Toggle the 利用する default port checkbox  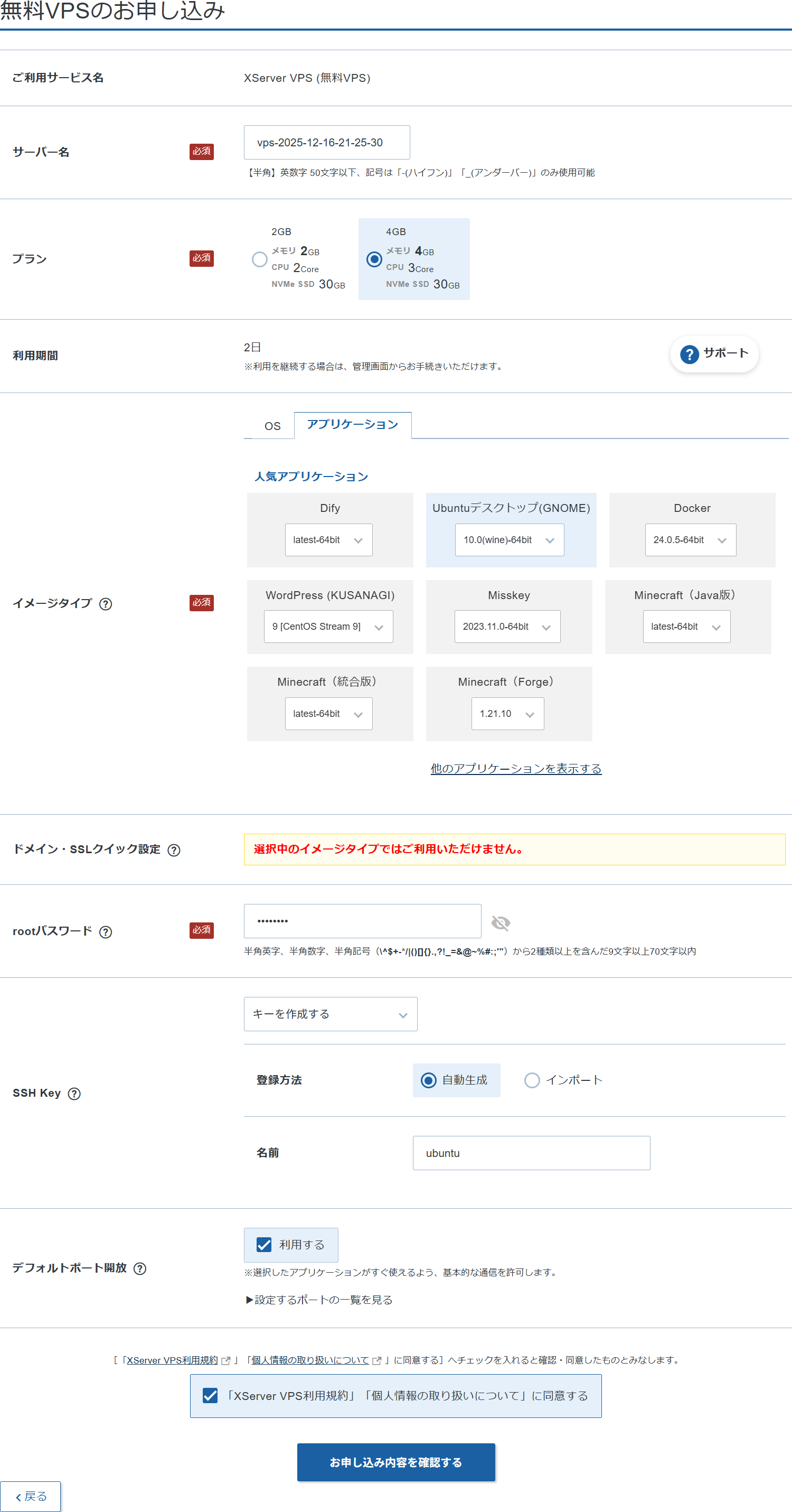(x=264, y=1244)
